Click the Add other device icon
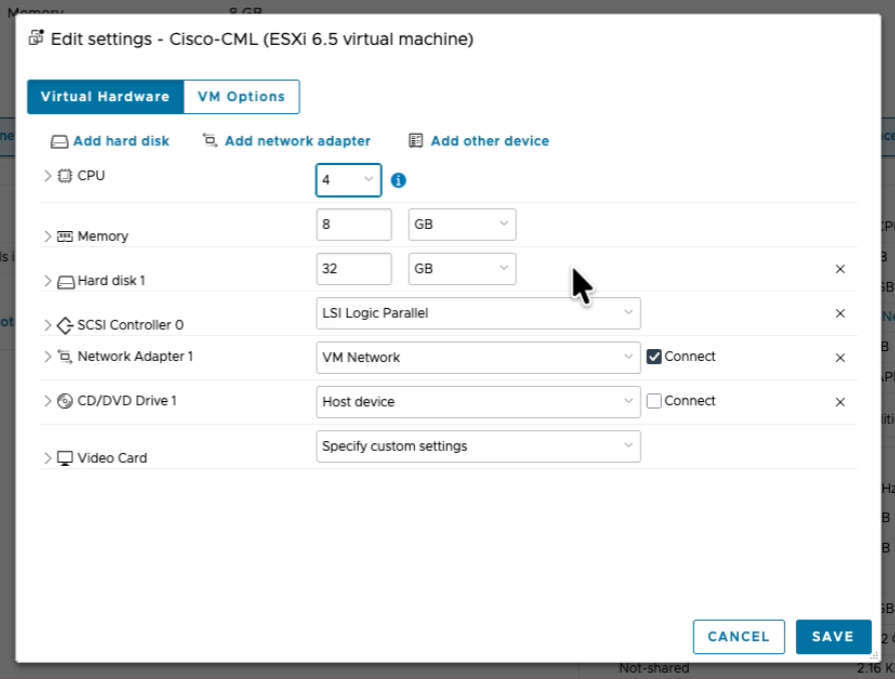The width and height of the screenshot is (895, 679). tap(416, 140)
